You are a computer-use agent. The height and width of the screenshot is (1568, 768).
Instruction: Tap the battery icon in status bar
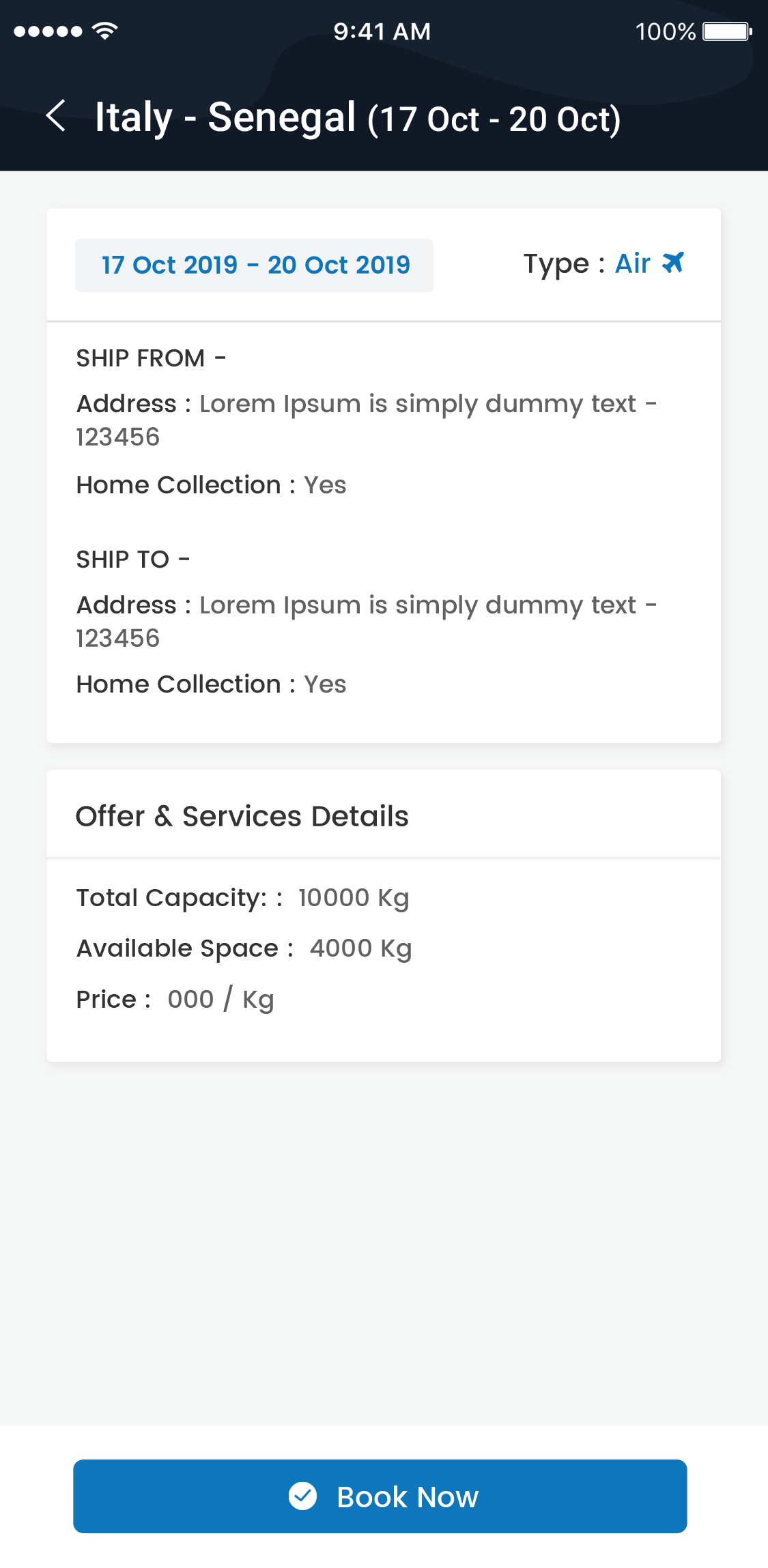(x=727, y=31)
